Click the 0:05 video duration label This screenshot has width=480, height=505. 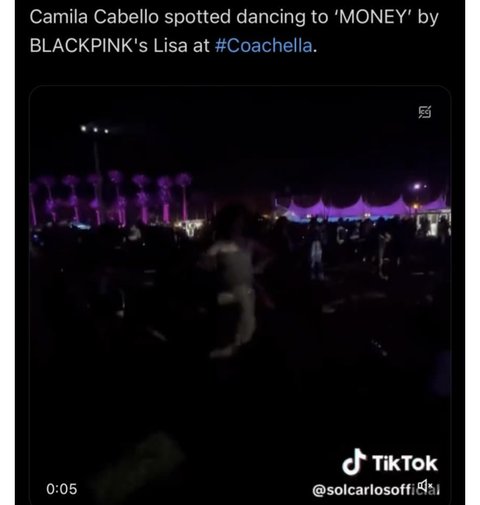62,489
